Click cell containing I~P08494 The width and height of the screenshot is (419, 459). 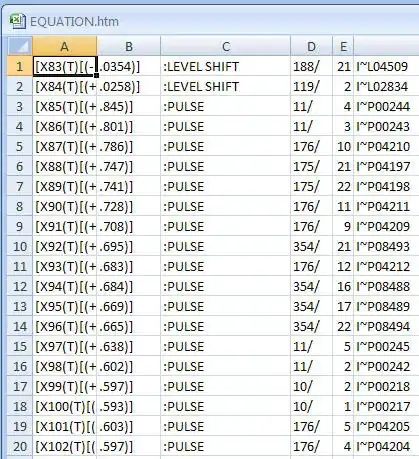tap(386, 326)
